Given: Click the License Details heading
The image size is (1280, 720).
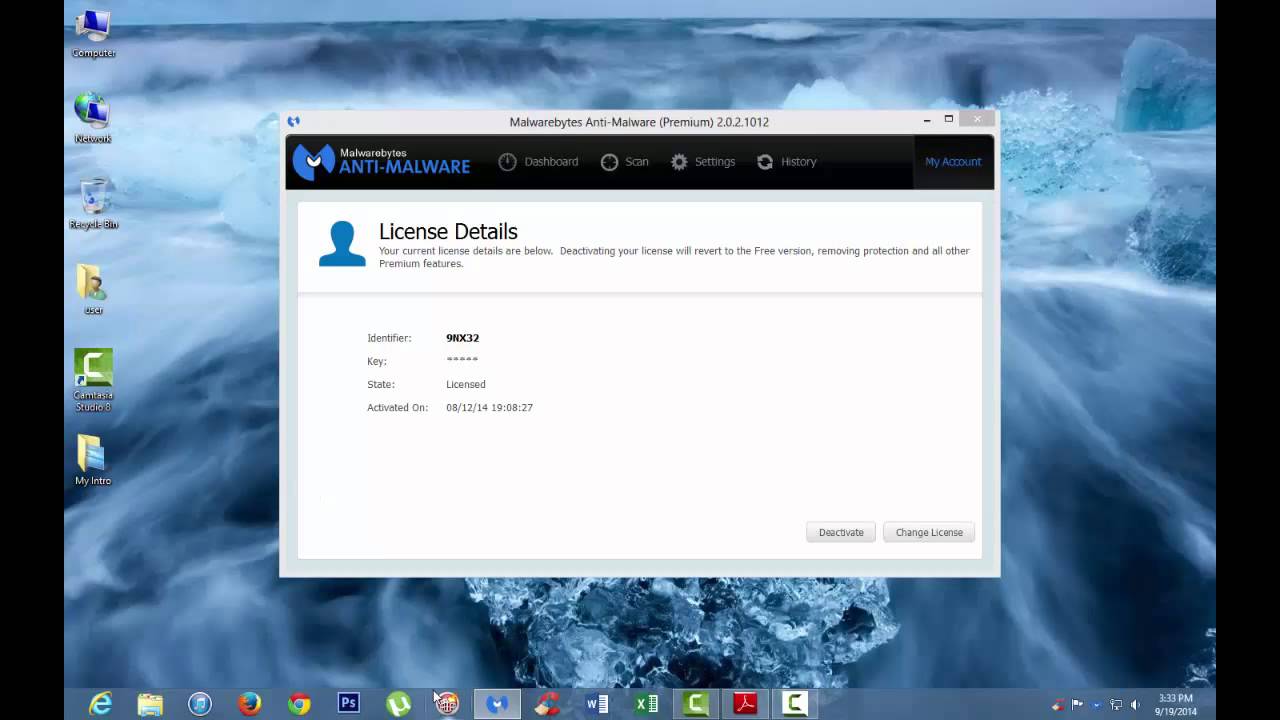Looking at the screenshot, I should click(448, 232).
